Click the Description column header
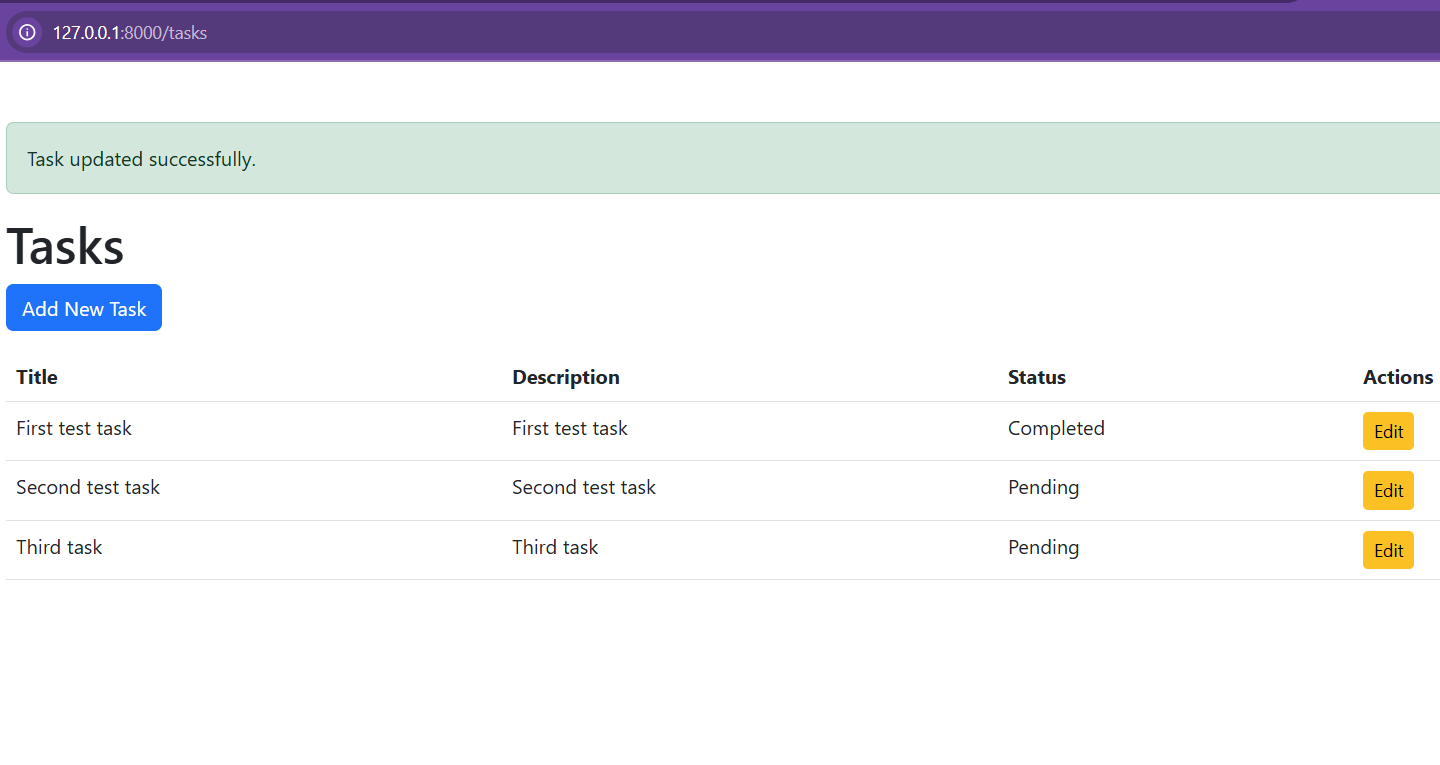The width and height of the screenshot is (1440, 765). (565, 377)
